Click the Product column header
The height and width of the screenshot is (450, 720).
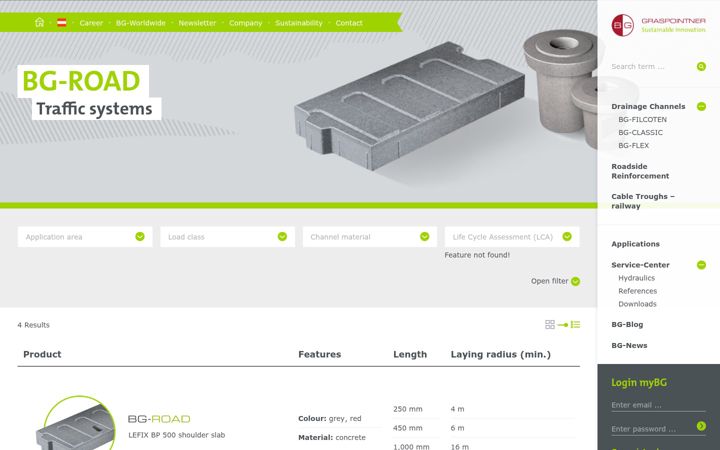click(x=42, y=354)
